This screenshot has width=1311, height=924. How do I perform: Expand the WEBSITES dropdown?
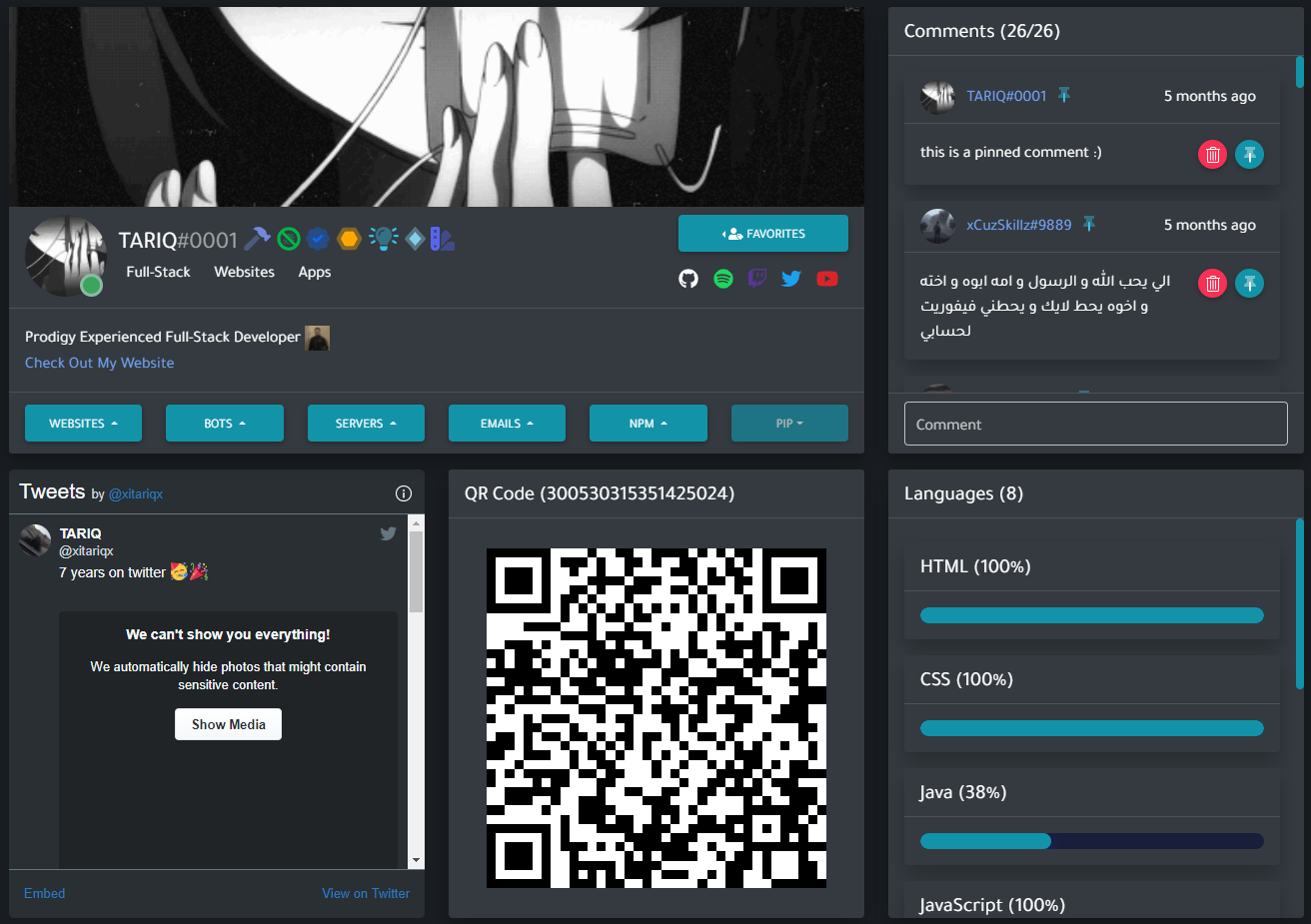coord(83,424)
